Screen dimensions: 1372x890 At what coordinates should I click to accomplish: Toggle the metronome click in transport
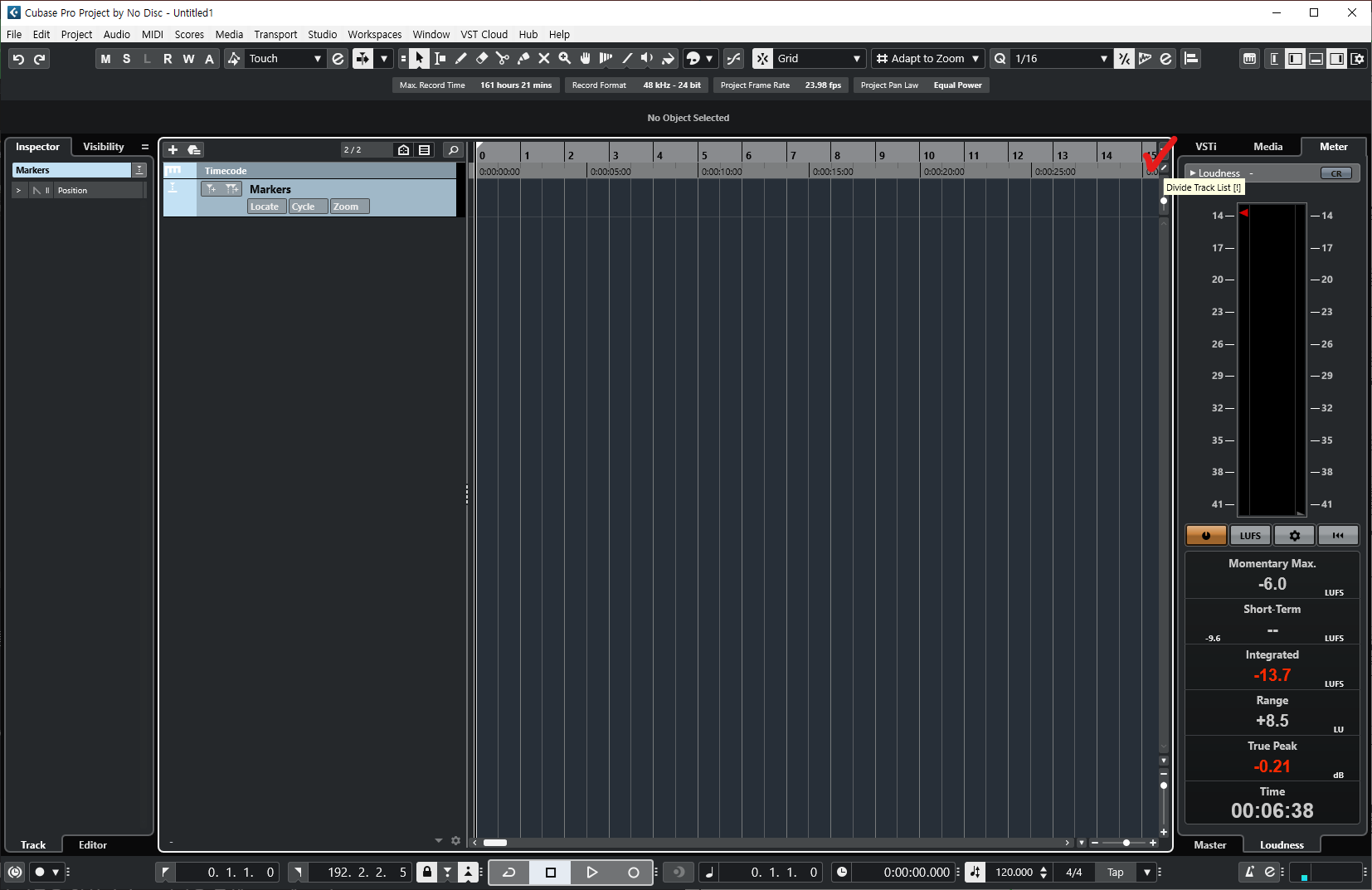pos(1249,872)
